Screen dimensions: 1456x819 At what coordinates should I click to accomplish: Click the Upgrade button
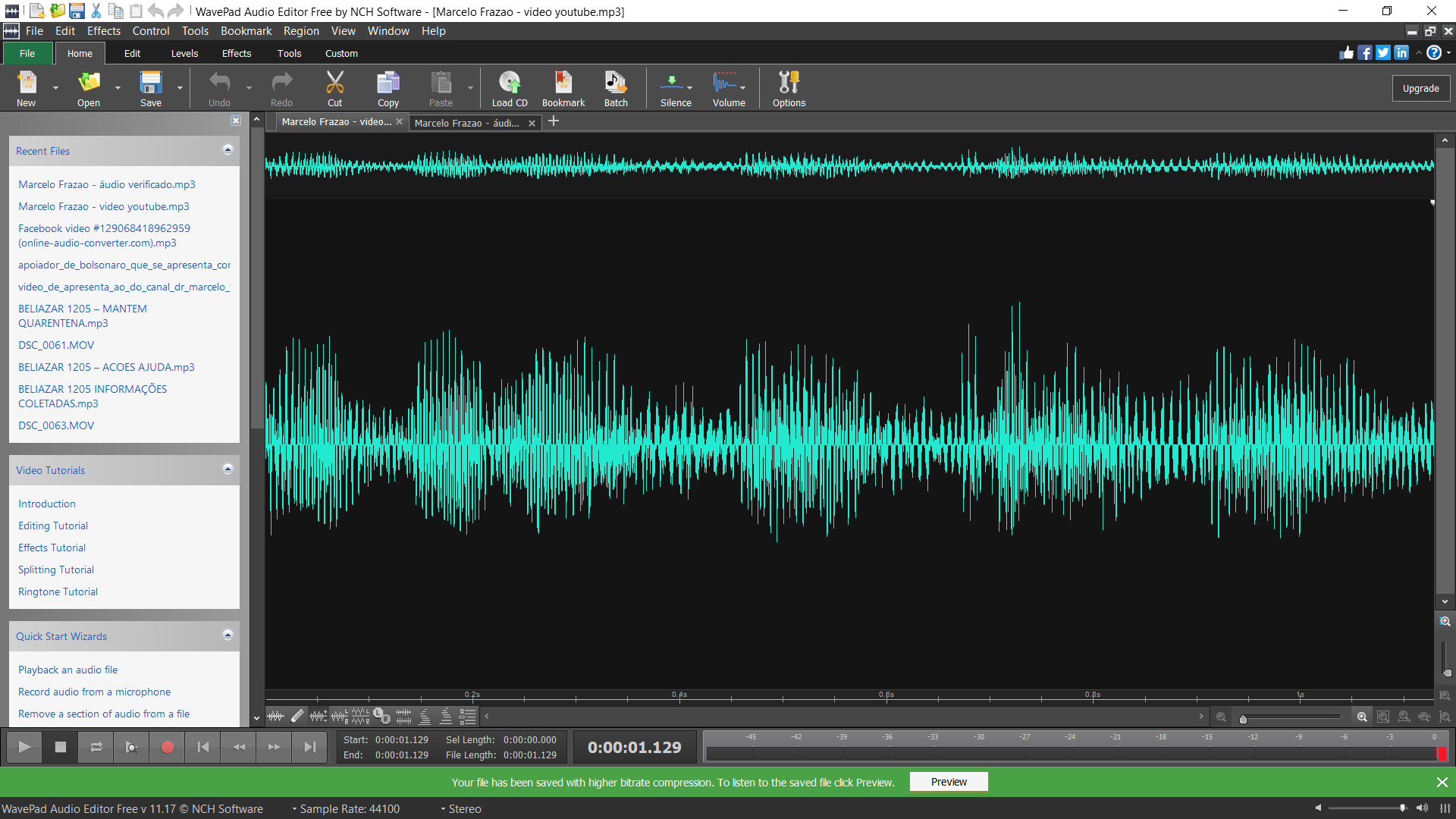point(1420,88)
